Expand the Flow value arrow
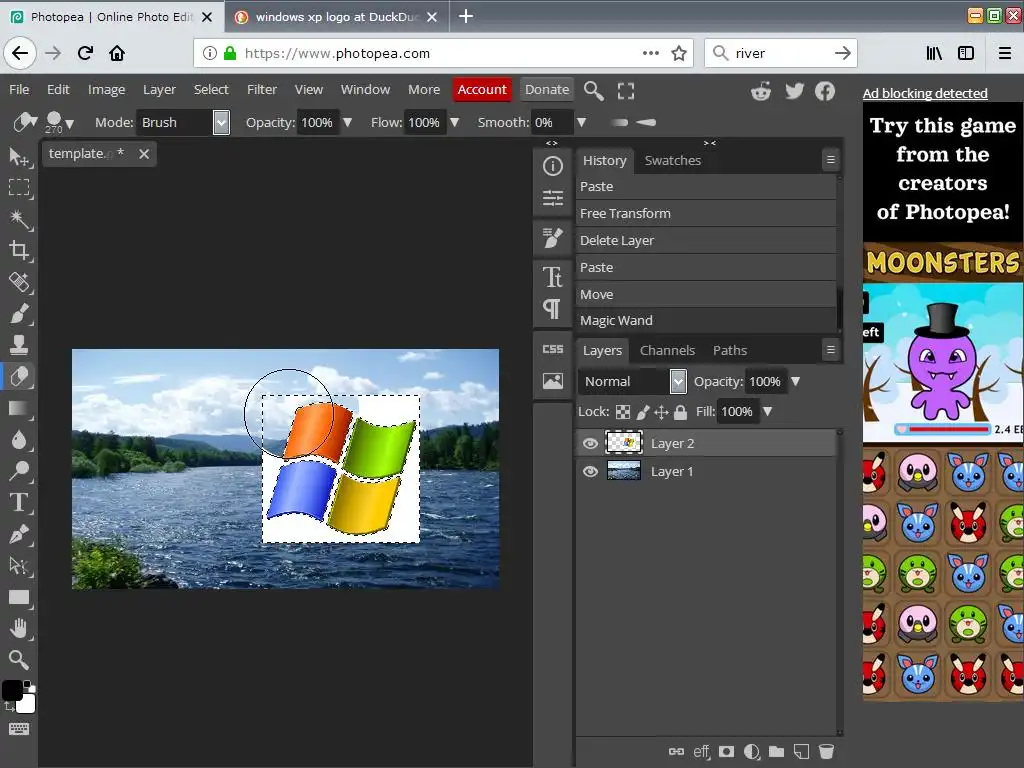This screenshot has height=768, width=1024. (x=455, y=122)
